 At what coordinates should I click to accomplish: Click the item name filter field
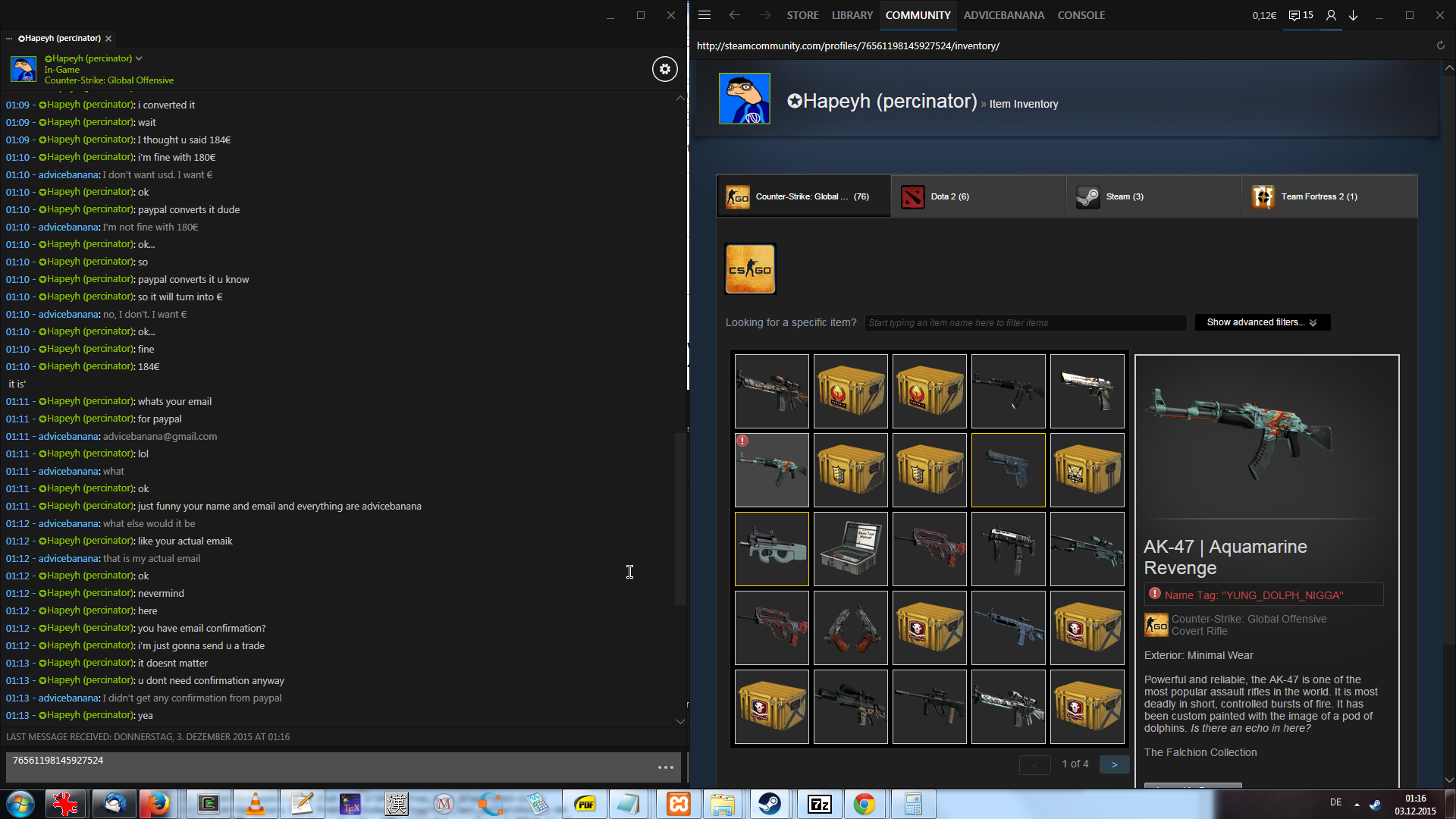pyautogui.click(x=1025, y=323)
